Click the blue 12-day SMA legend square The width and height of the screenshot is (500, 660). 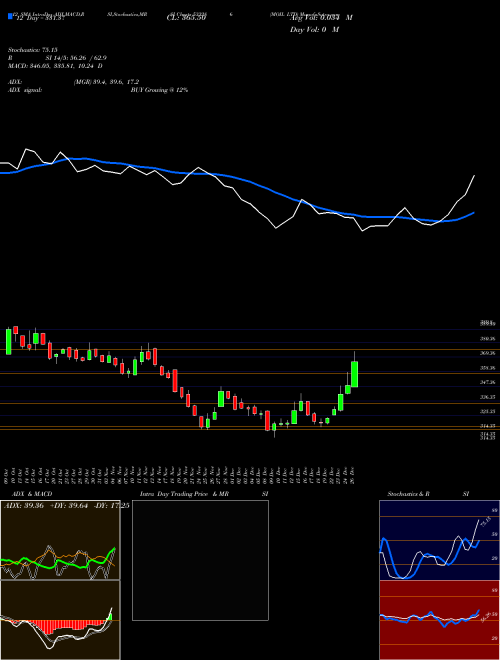point(11,16)
